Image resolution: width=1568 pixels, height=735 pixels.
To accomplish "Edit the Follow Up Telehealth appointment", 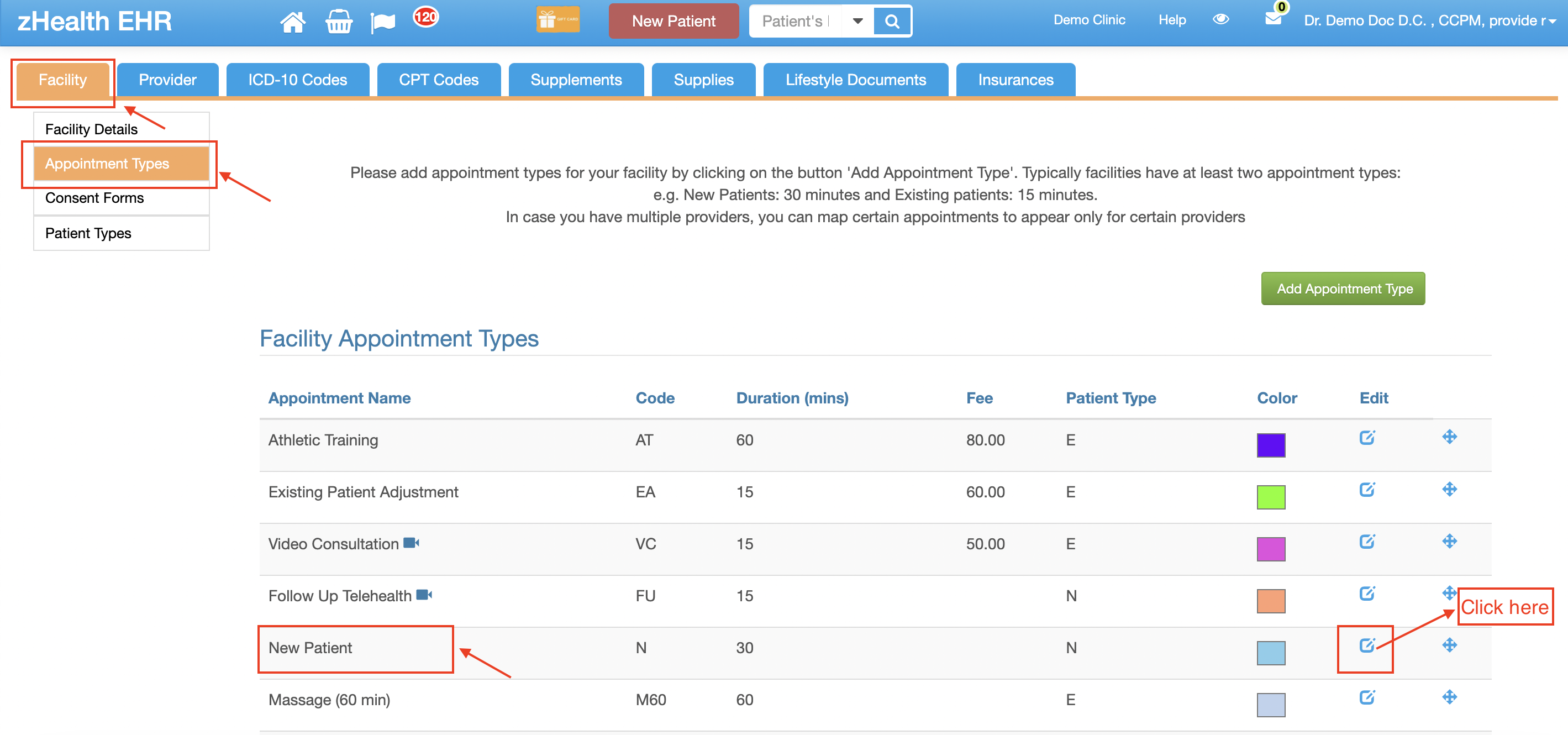I will coord(1367,593).
